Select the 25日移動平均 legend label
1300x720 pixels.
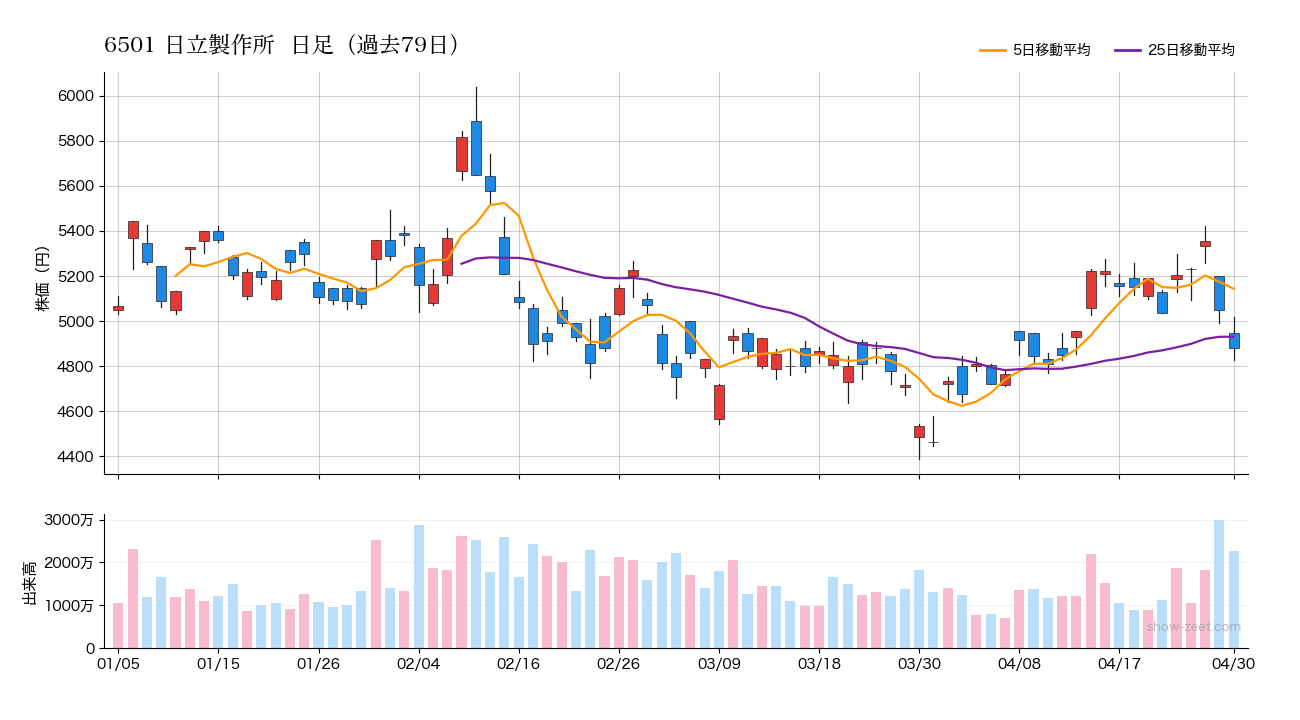point(1191,50)
